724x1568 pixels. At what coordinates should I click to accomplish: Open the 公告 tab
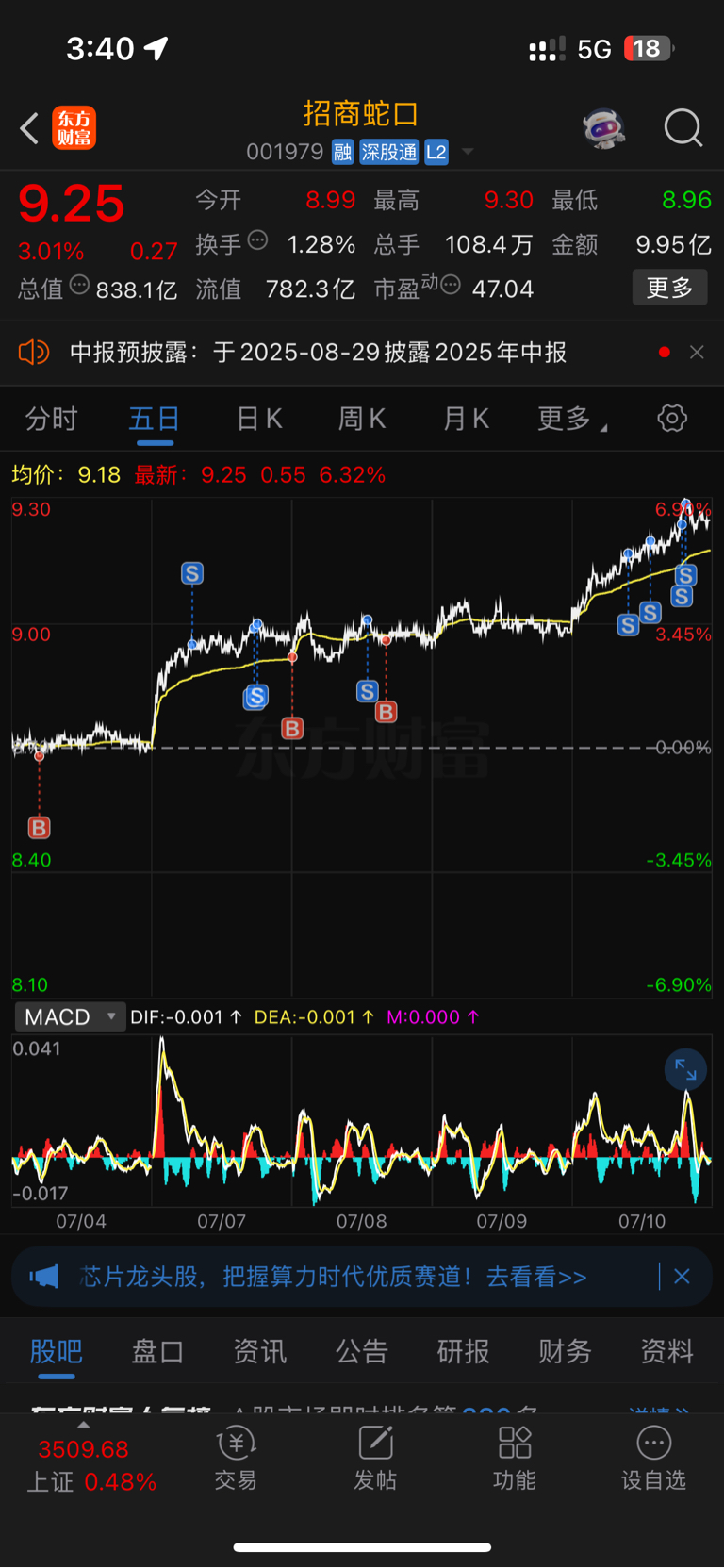click(x=361, y=1351)
